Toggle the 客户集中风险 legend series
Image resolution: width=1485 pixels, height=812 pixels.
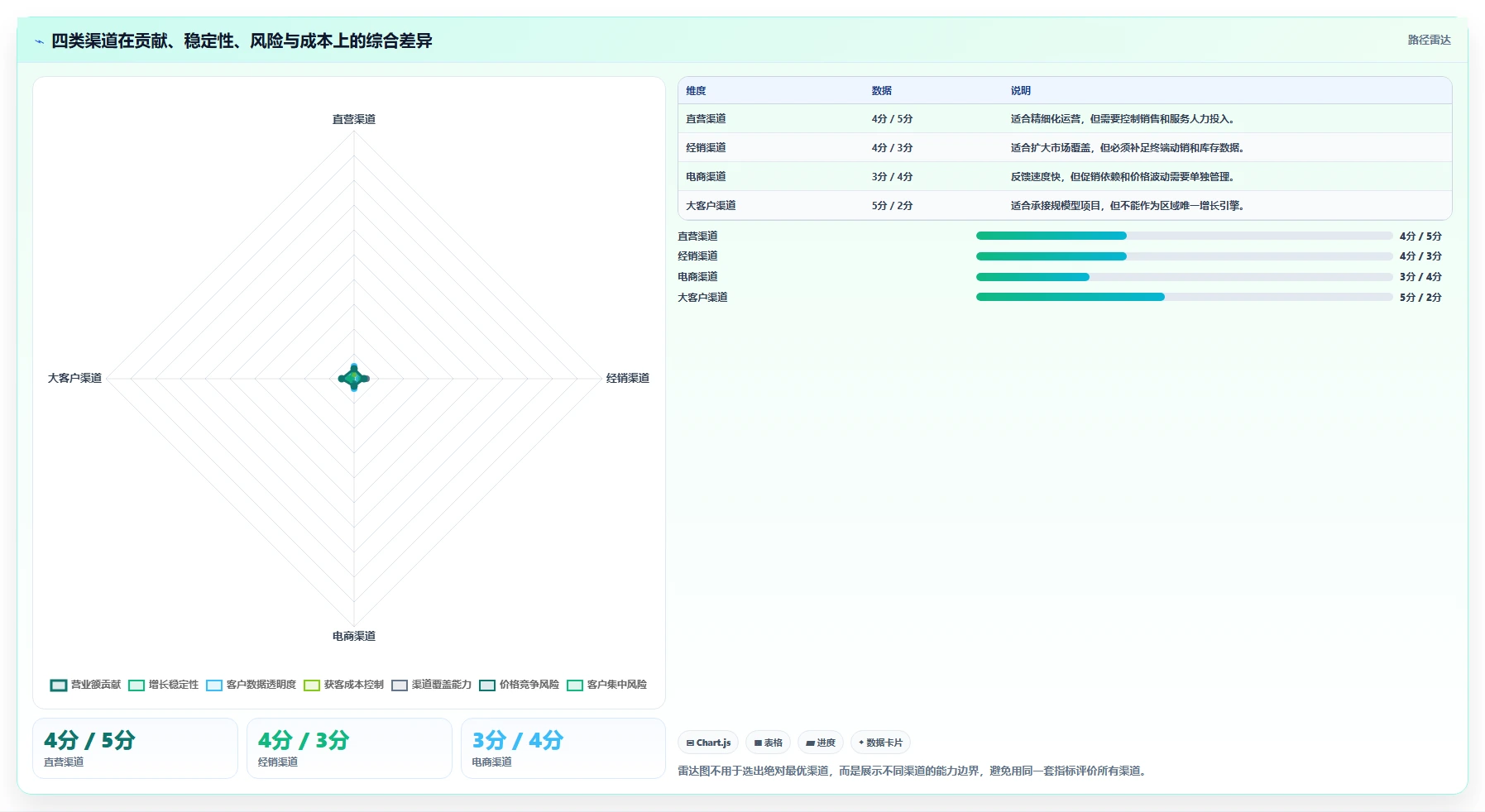[x=607, y=685]
